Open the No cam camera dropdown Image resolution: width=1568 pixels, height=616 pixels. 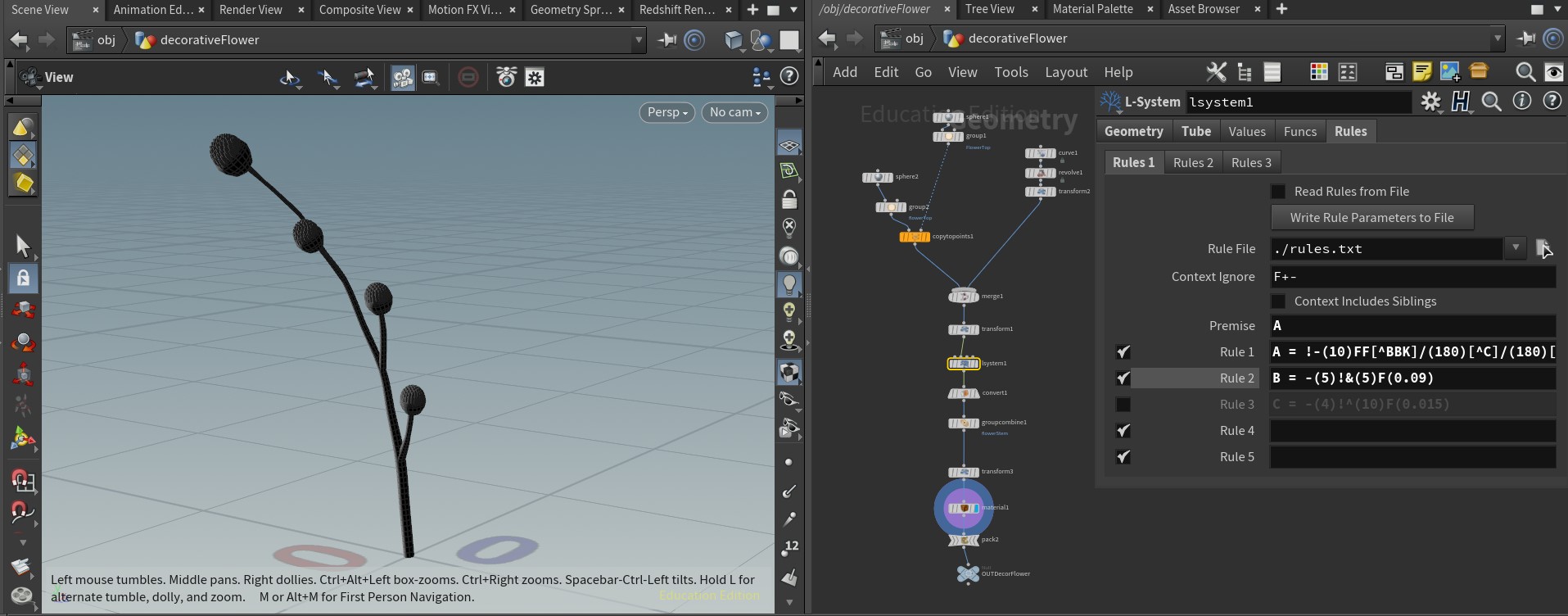[x=734, y=112]
